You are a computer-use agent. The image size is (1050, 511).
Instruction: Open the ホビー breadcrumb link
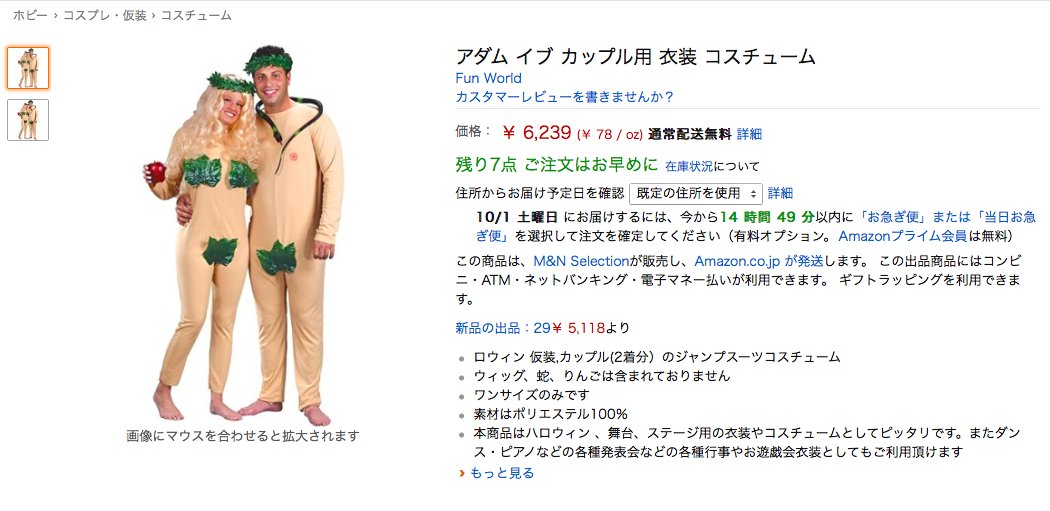(30, 15)
